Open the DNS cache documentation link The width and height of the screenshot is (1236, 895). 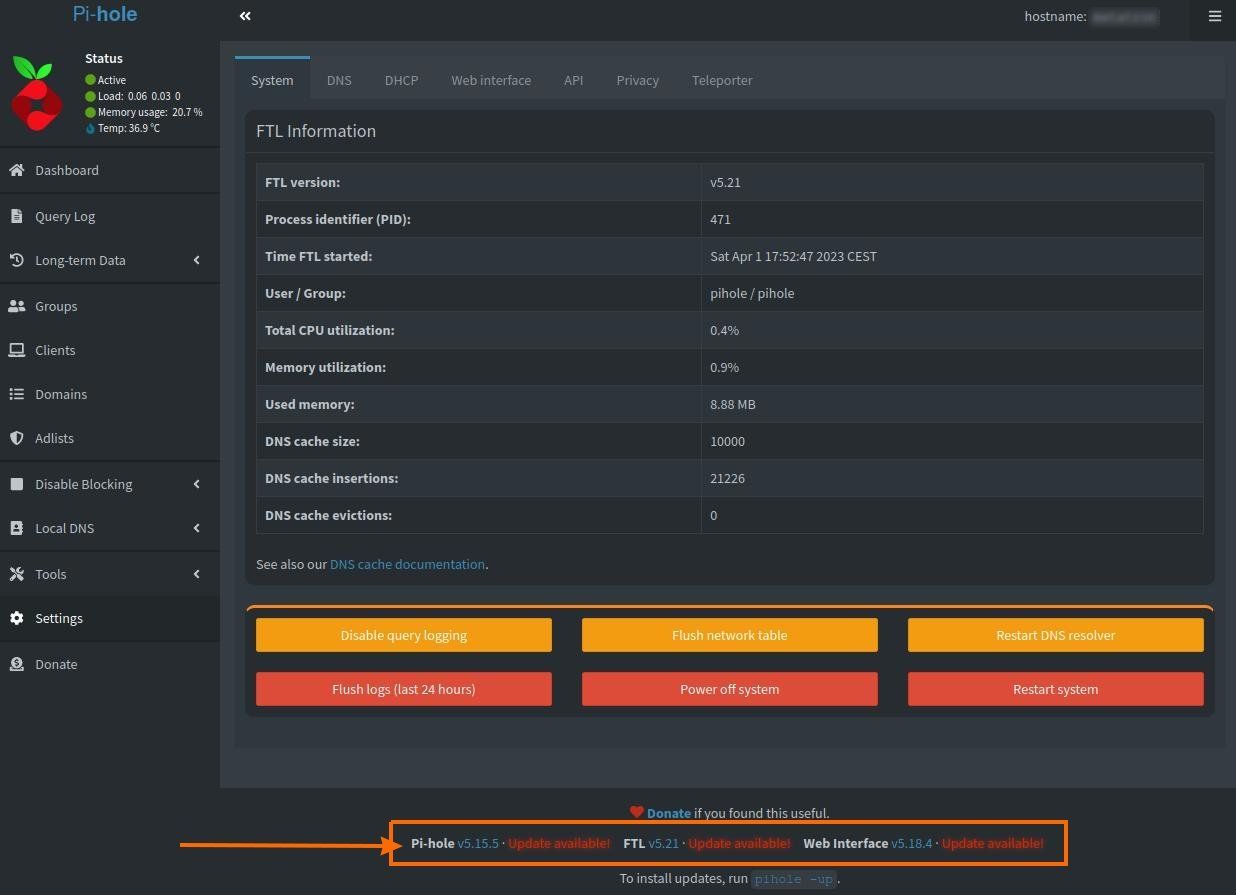coord(407,564)
